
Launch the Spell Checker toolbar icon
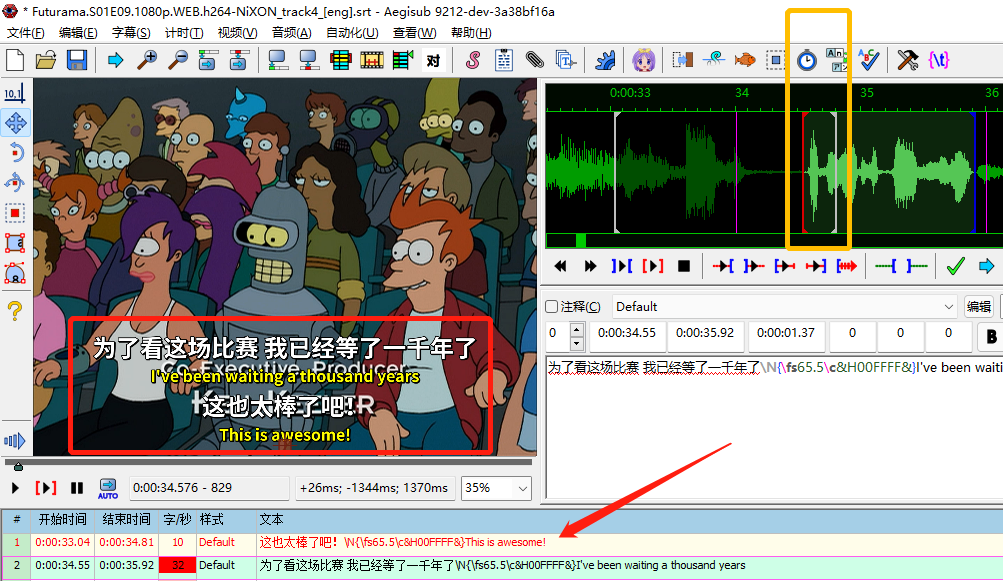coord(867,60)
